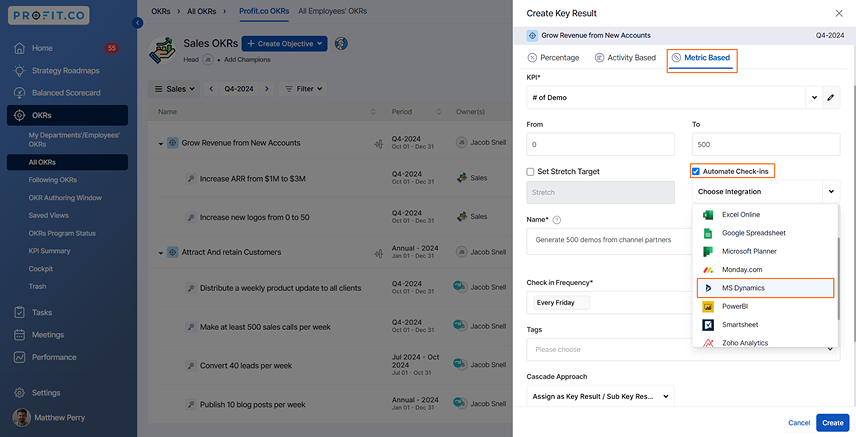Screen dimensions: 856x437
Task: Open Trash in sidebar
Action: coord(37,286)
